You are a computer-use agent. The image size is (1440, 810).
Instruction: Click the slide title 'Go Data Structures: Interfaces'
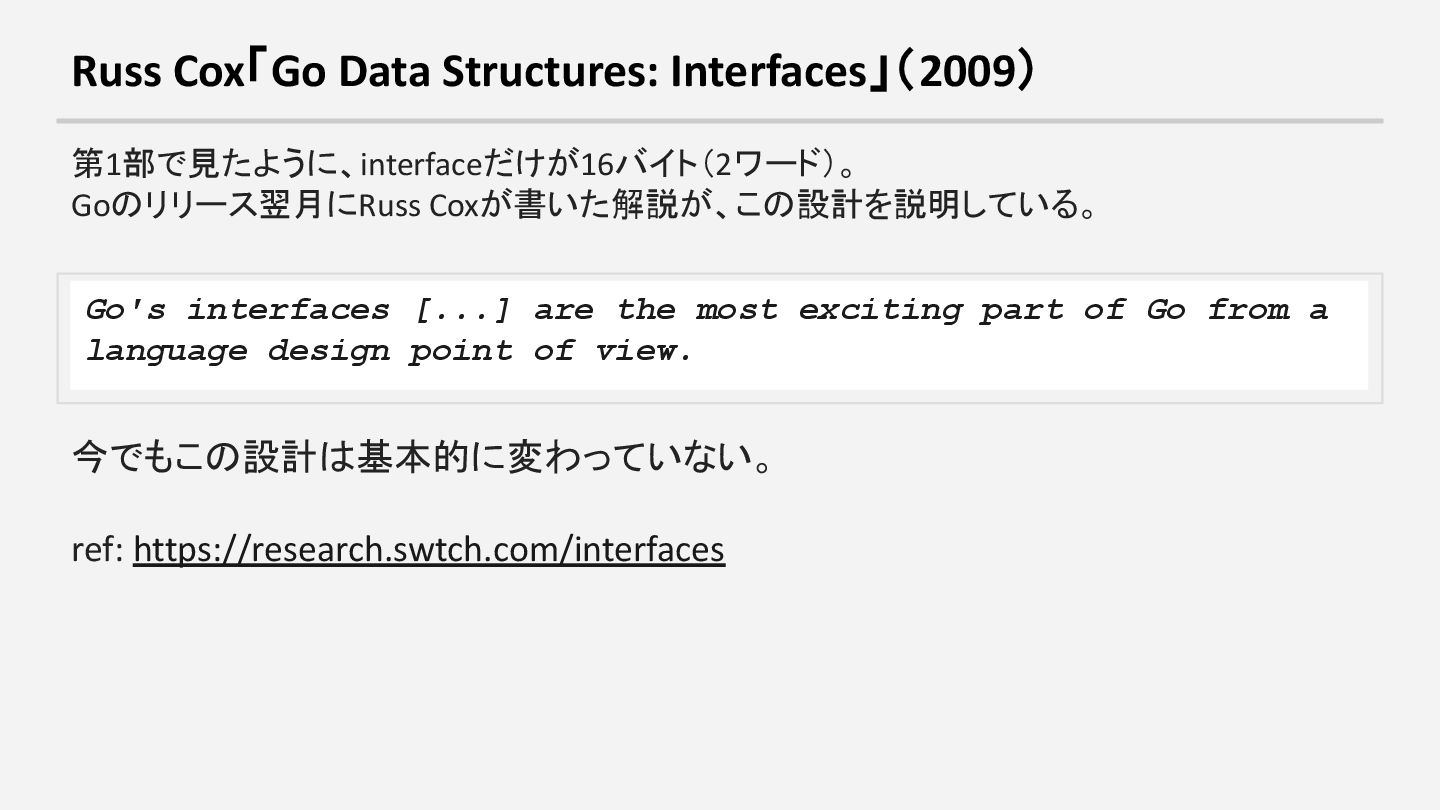569,71
